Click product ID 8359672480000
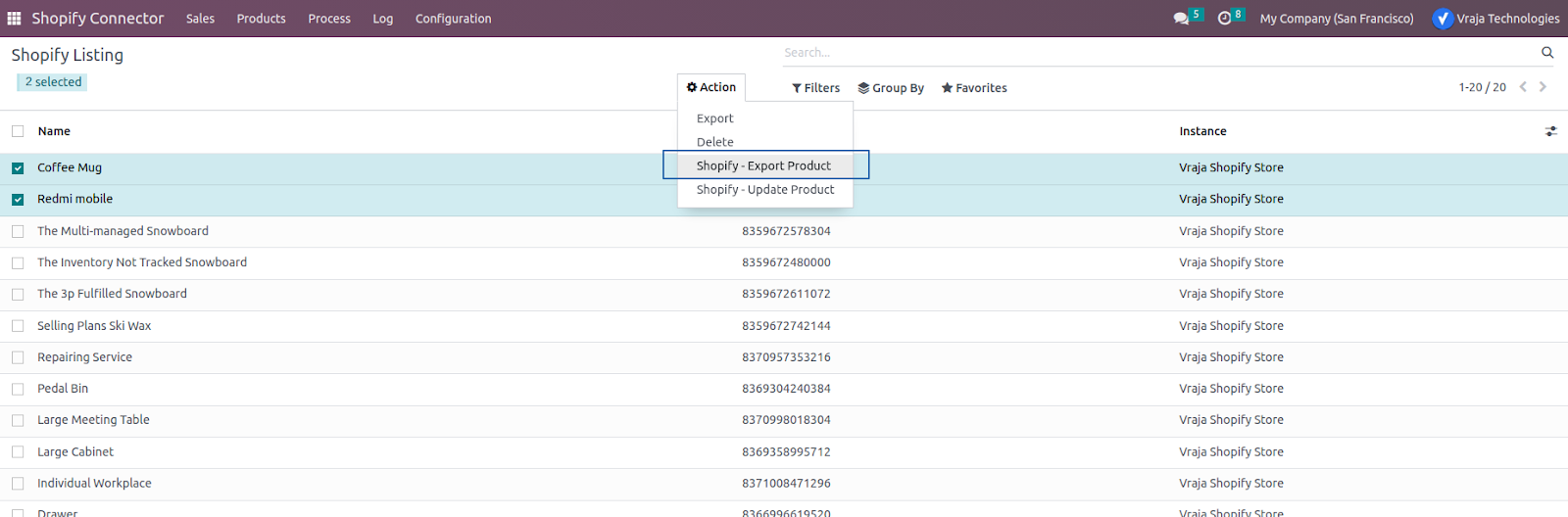The width and height of the screenshot is (1568, 517). tap(786, 262)
